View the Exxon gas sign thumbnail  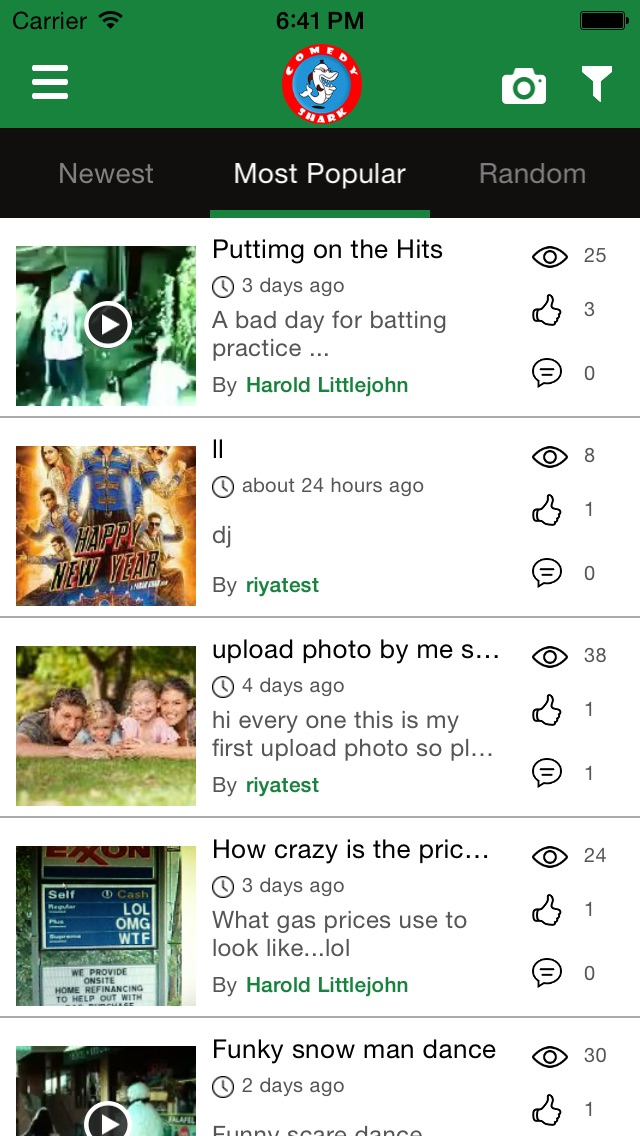click(x=106, y=926)
